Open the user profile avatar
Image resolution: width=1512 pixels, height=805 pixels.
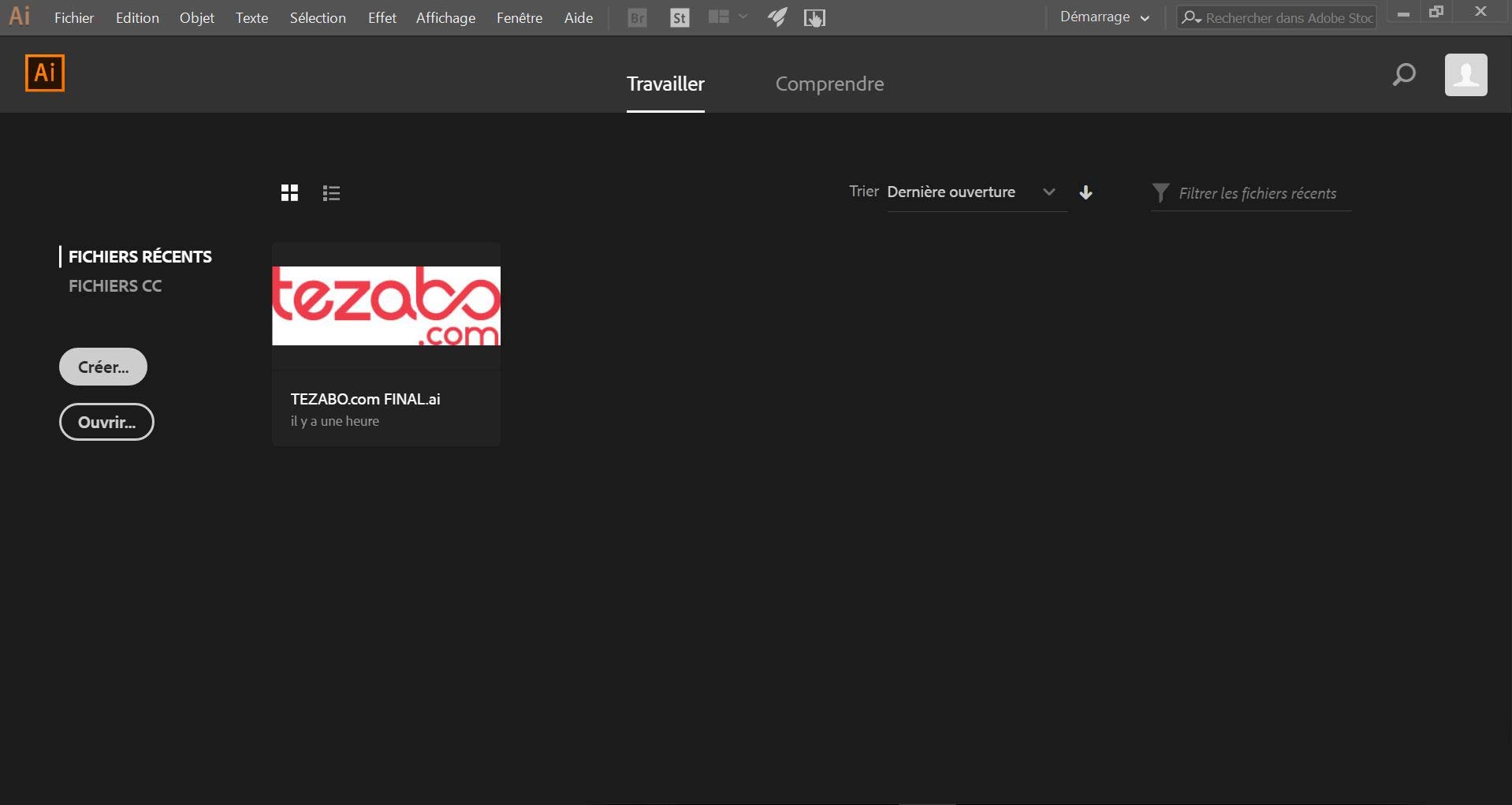click(x=1465, y=75)
